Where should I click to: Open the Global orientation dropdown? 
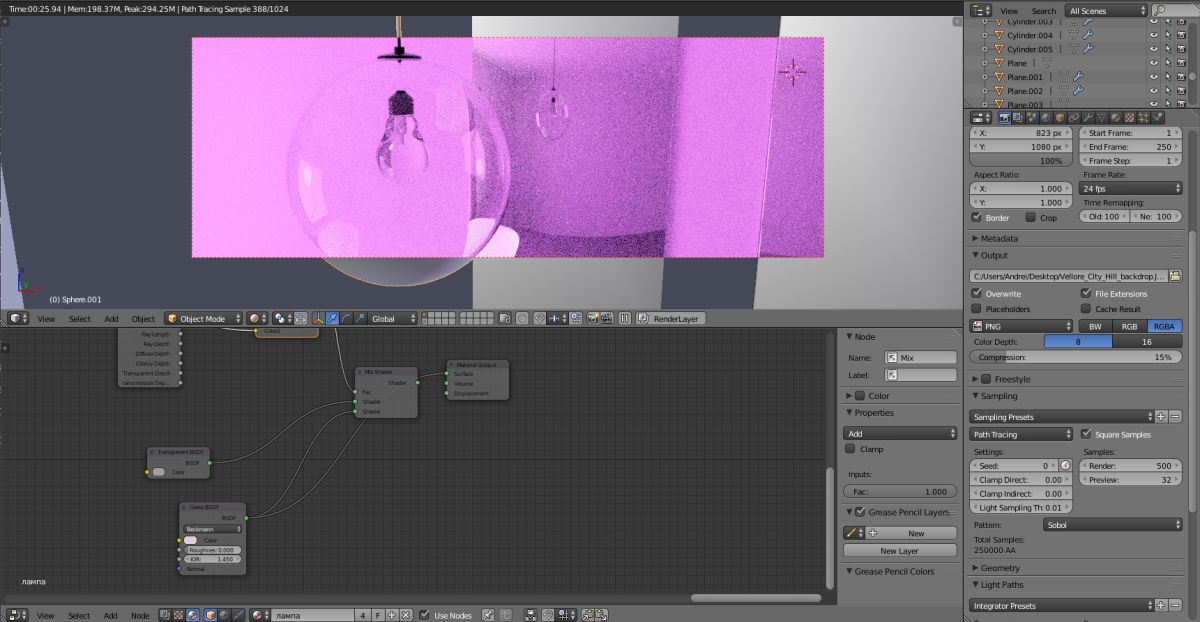click(392, 318)
